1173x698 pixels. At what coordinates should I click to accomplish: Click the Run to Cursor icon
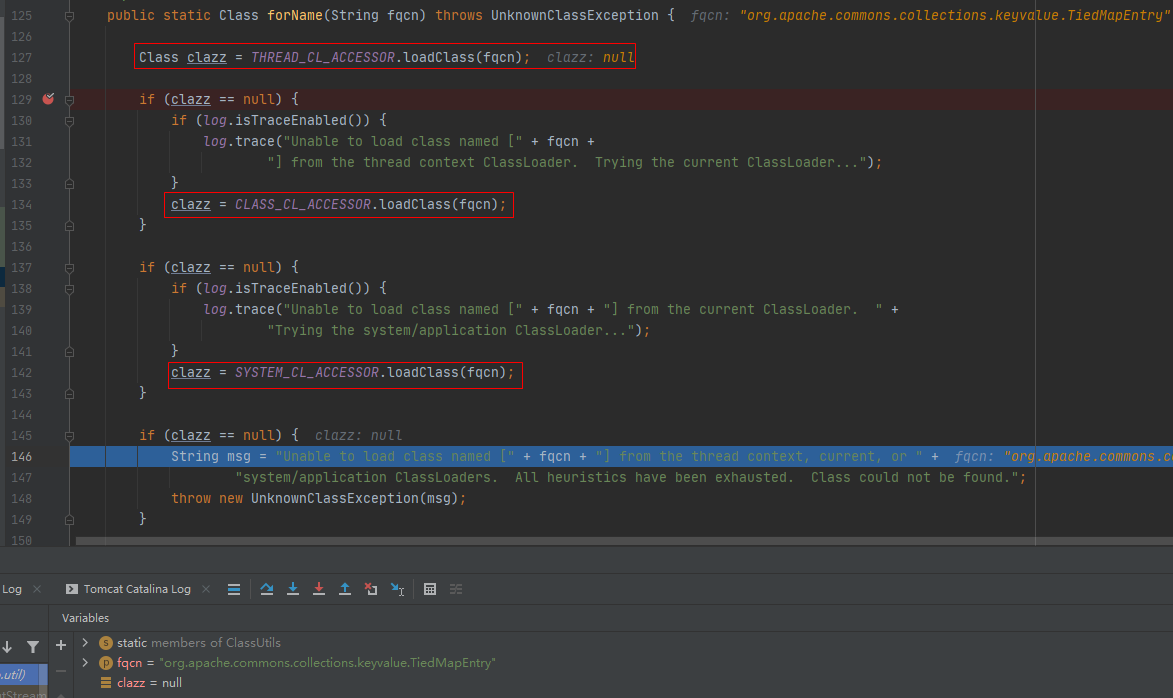point(397,589)
